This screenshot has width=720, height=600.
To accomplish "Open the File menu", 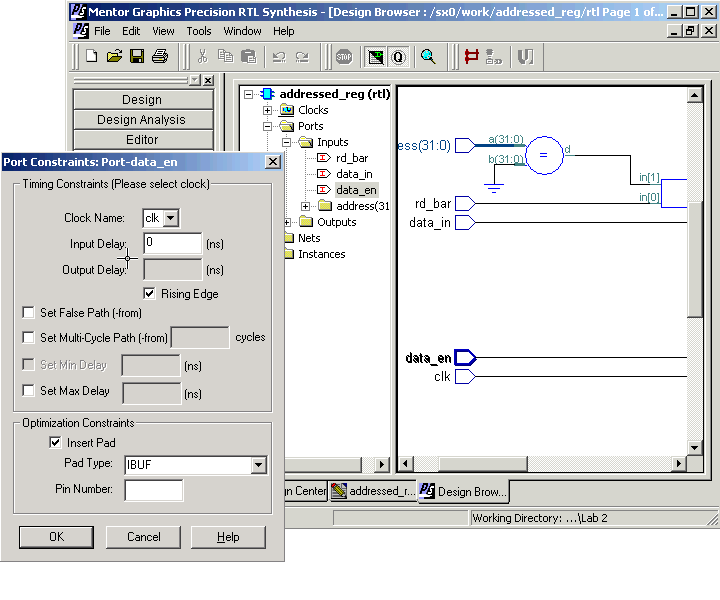I will click(102, 31).
